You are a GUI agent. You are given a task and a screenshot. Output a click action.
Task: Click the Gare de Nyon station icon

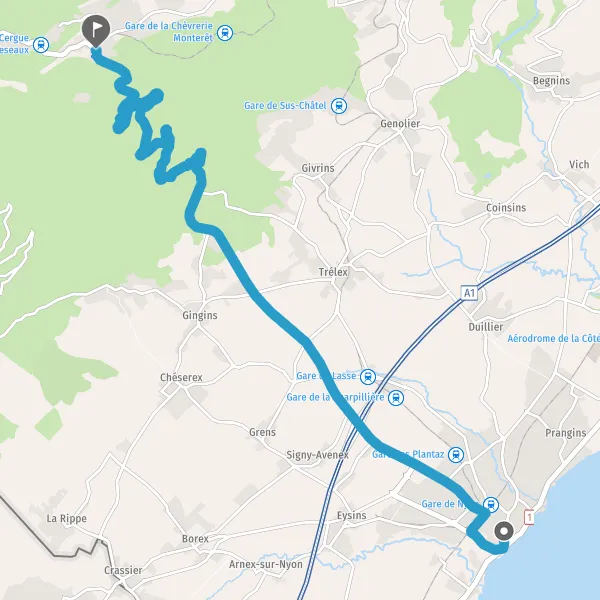[x=491, y=504]
